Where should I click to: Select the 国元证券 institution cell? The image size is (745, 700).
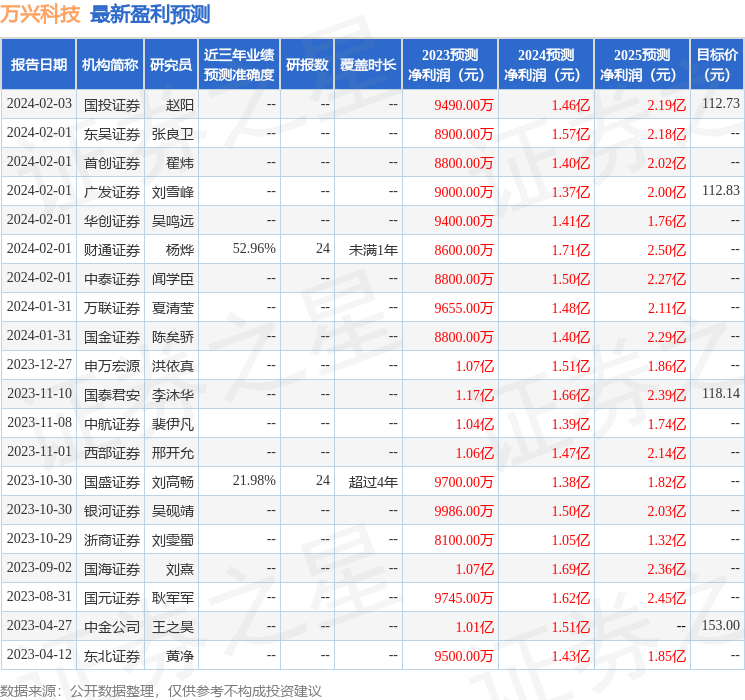[112, 598]
